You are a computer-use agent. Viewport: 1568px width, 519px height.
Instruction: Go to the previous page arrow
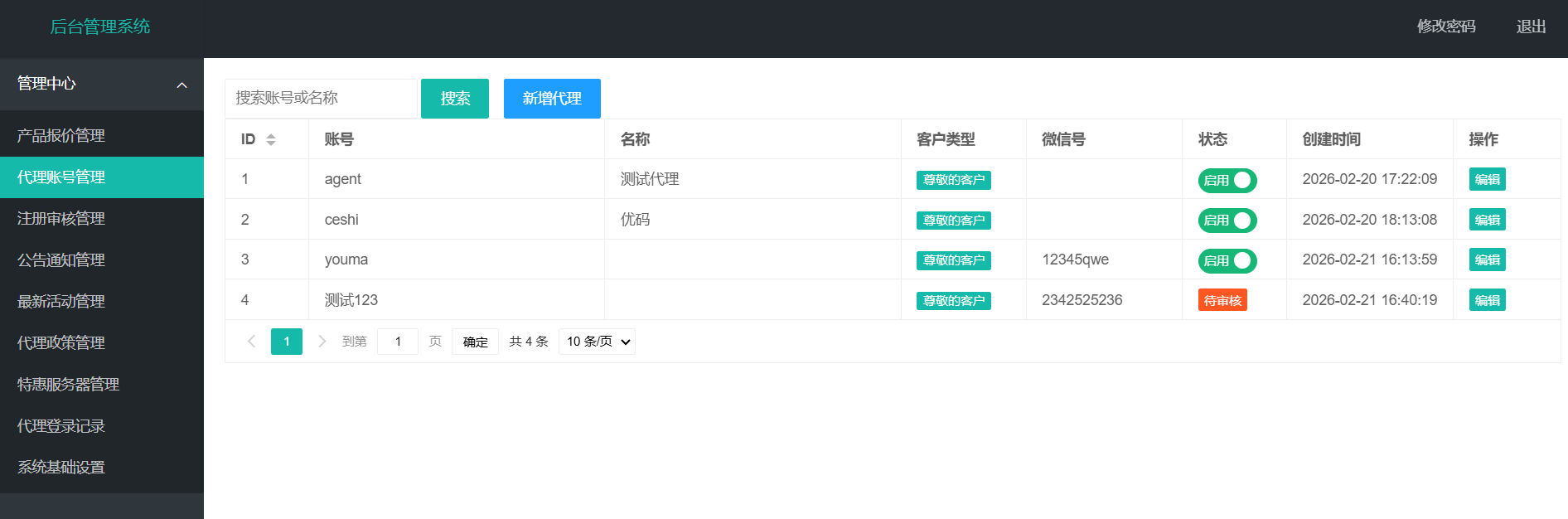(x=251, y=342)
